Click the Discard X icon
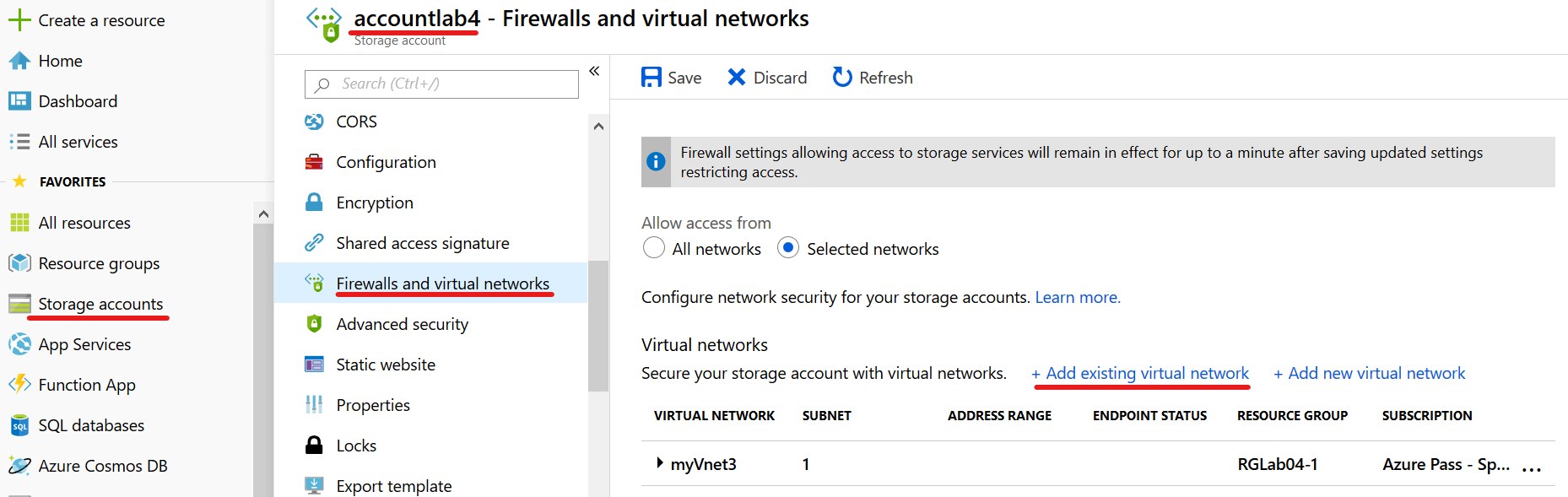Screen dimensions: 1568x497 coord(737,78)
